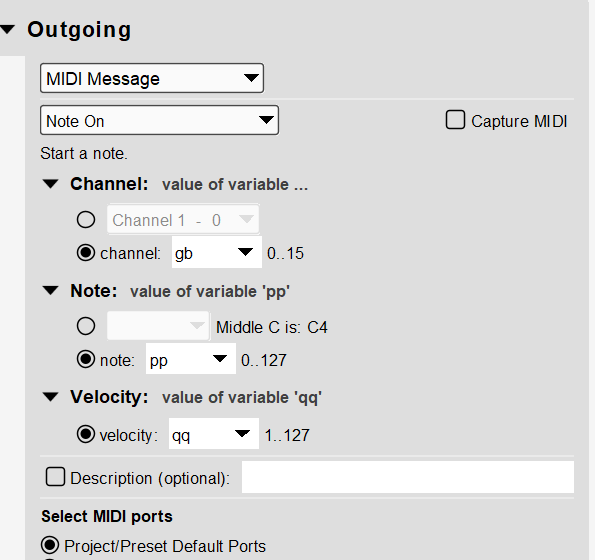Open the gb channel variable dropdown

tap(217, 252)
